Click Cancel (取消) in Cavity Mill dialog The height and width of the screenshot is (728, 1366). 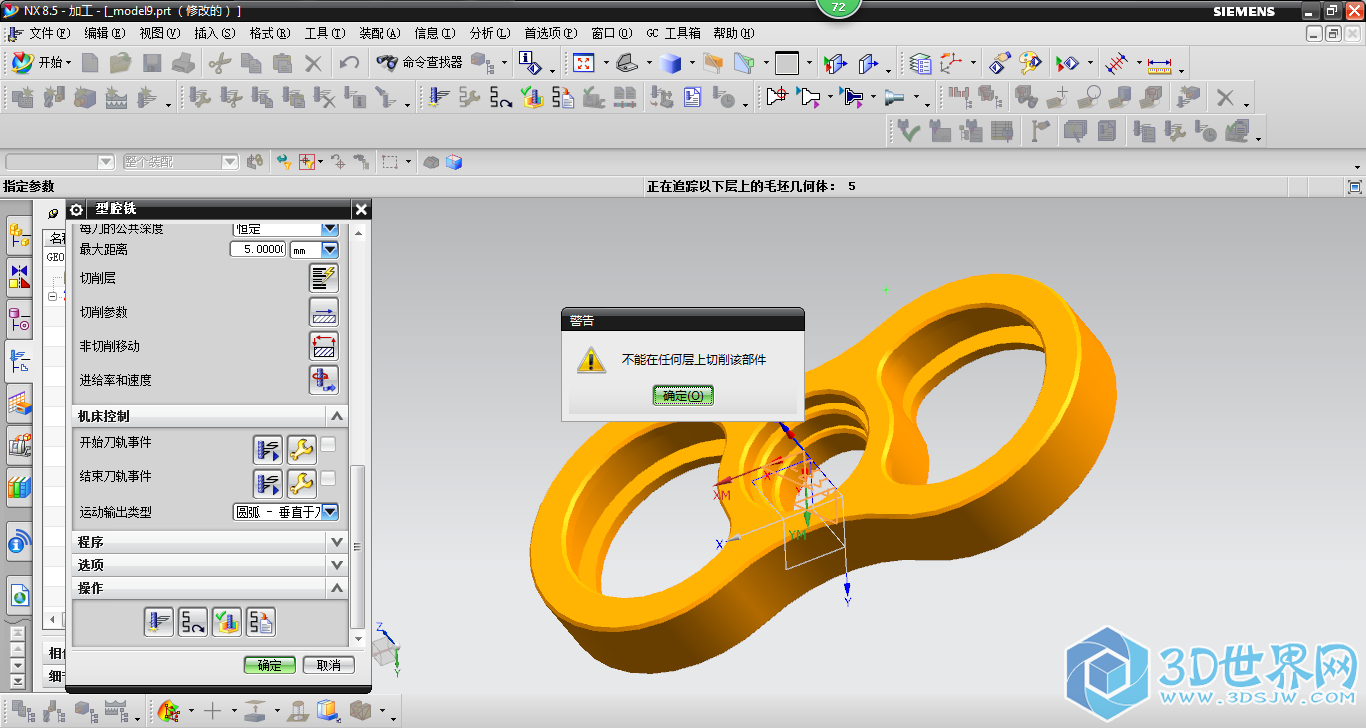(x=329, y=665)
